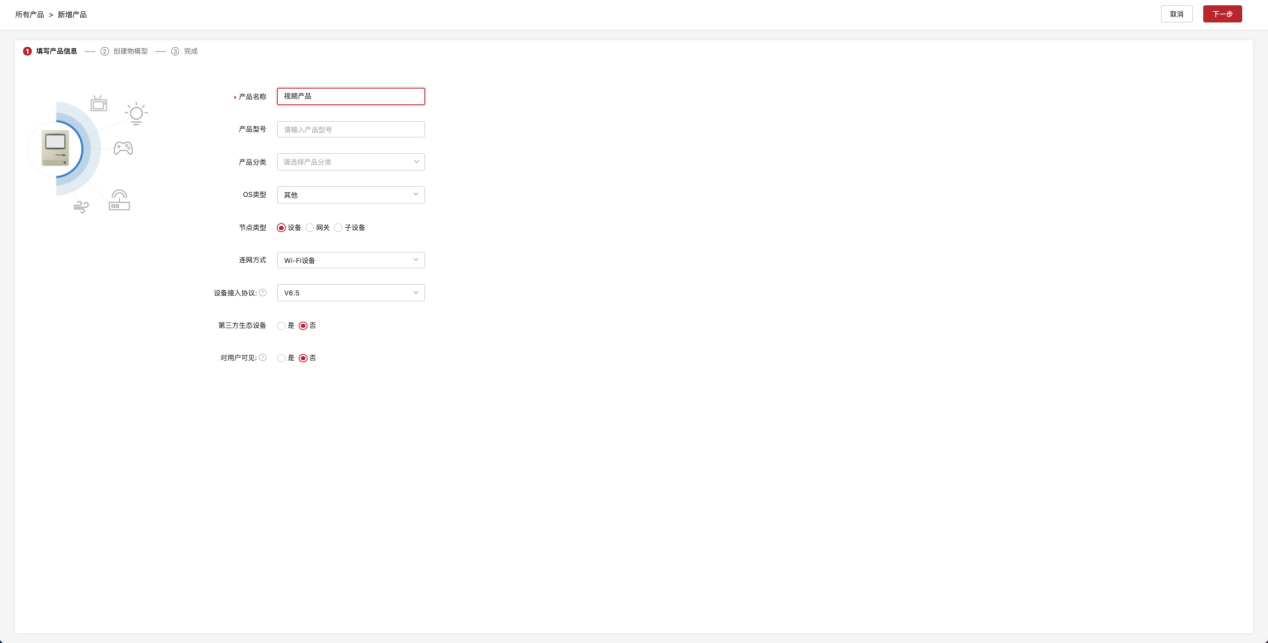Image resolution: width=1268 pixels, height=643 pixels.
Task: Select 网关 as the node type
Action: 310,228
